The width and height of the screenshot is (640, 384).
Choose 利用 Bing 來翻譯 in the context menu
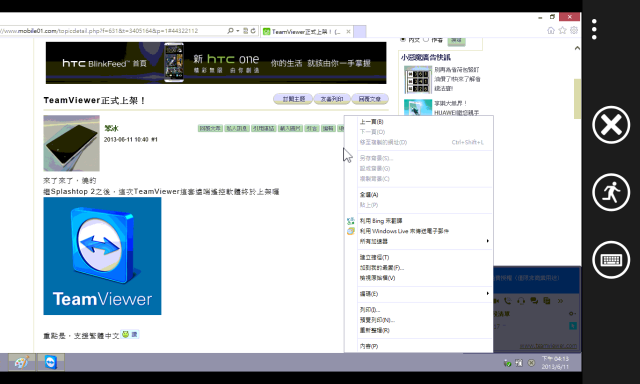click(419, 221)
